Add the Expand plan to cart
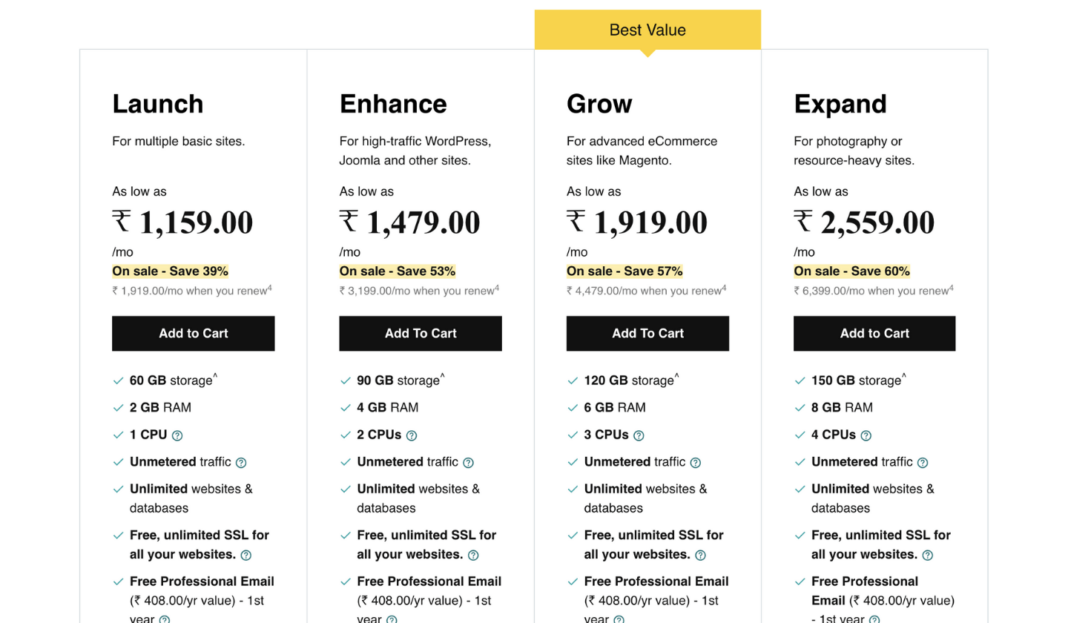The image size is (1068, 623). point(874,333)
